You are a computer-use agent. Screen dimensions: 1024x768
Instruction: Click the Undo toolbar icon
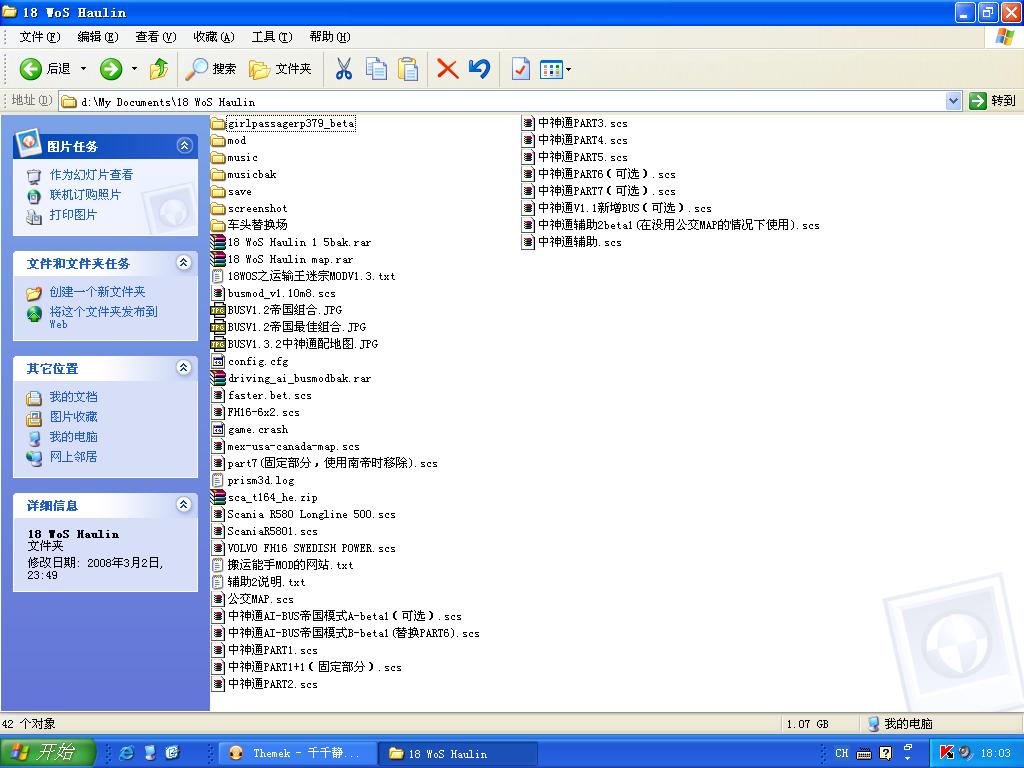(480, 69)
